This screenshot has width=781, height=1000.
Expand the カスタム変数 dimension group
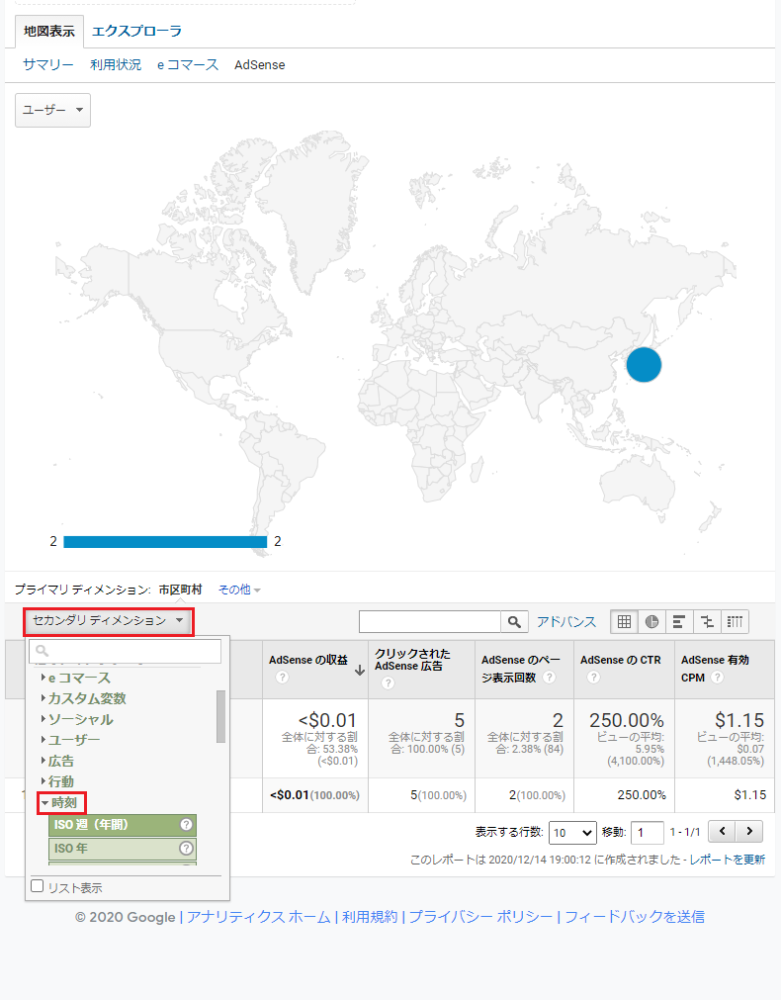pos(84,698)
